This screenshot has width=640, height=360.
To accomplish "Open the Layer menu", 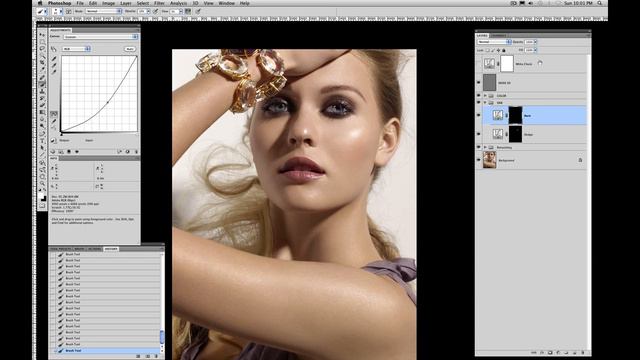I will (126, 3).
